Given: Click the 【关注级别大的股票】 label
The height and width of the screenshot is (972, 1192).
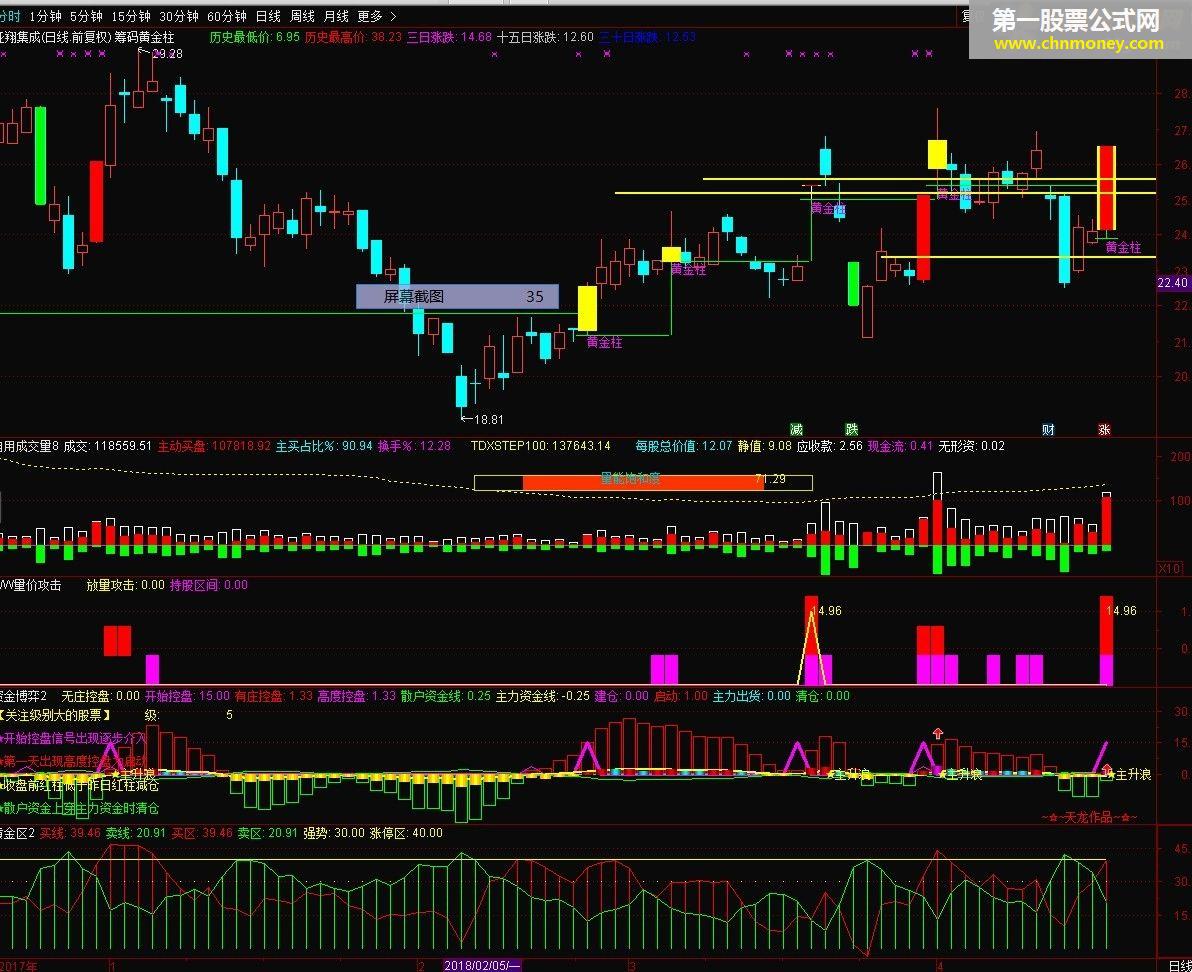Looking at the screenshot, I should [55, 715].
